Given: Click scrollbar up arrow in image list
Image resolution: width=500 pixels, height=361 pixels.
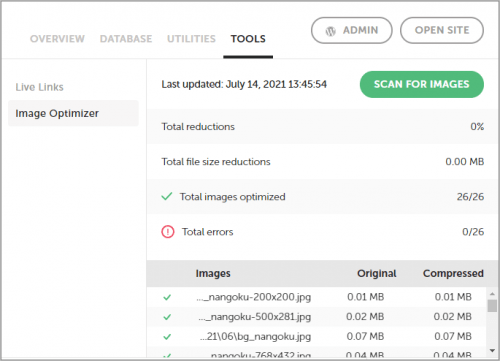Looking at the screenshot, I should point(492,294).
